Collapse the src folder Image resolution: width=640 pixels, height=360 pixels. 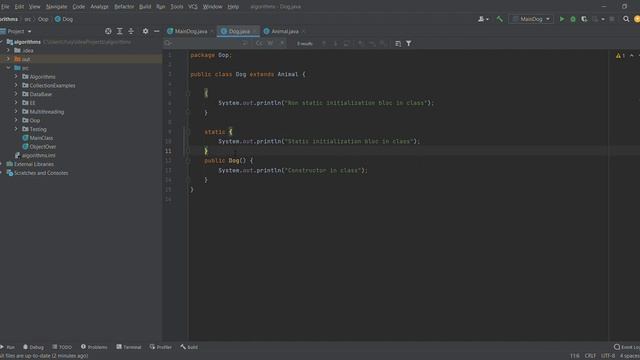pyautogui.click(x=8, y=68)
